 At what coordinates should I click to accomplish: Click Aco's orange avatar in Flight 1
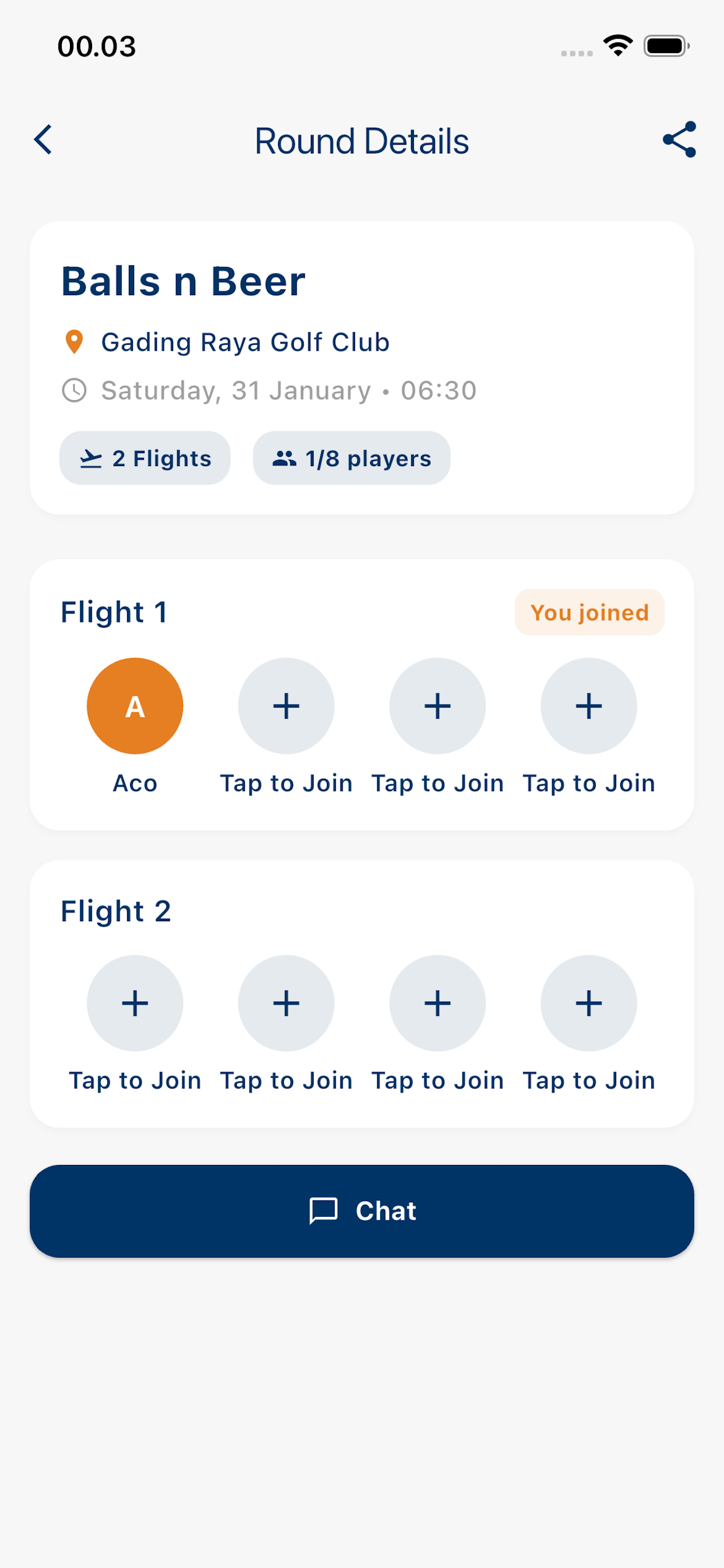pyautogui.click(x=135, y=706)
